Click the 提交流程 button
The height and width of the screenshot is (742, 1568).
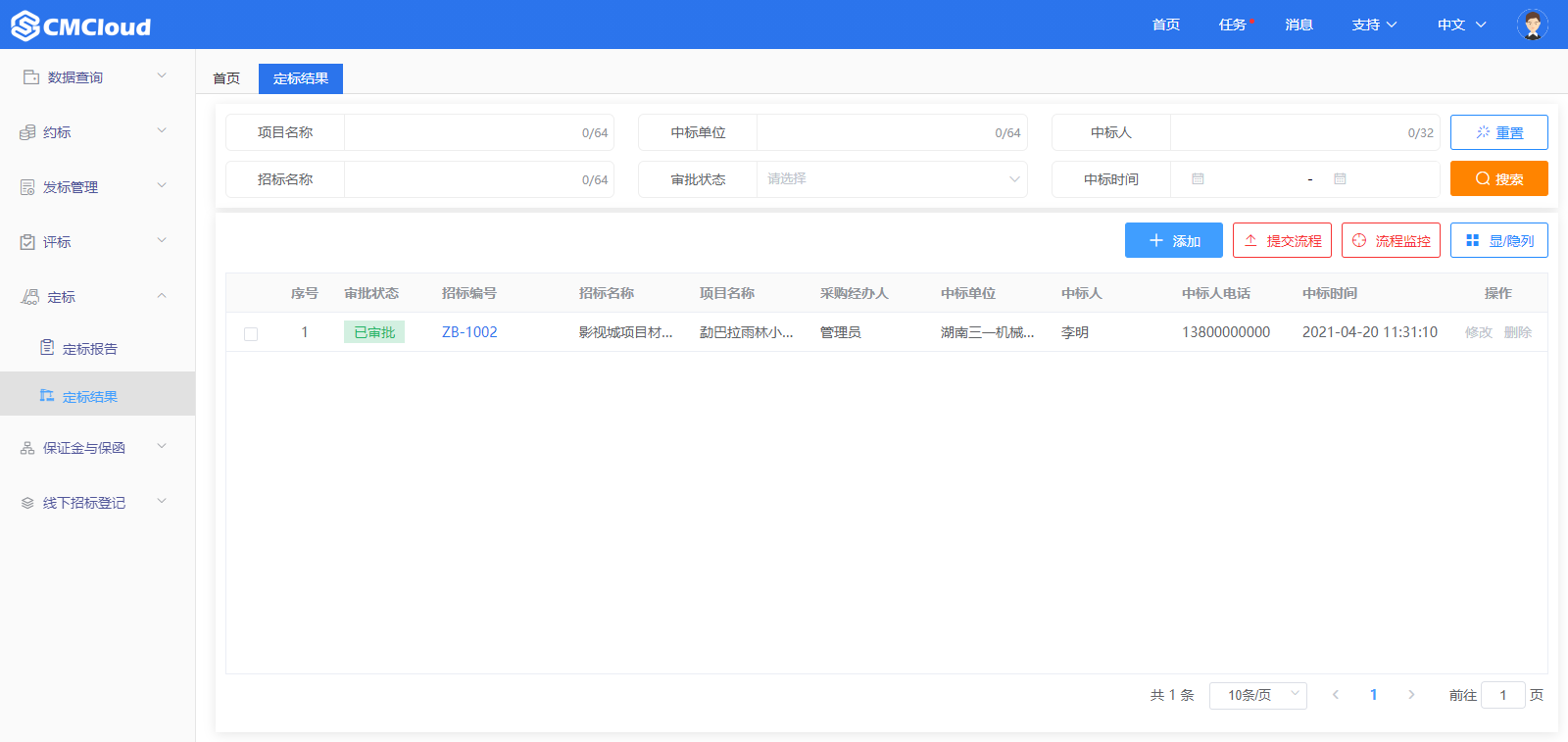click(1282, 240)
